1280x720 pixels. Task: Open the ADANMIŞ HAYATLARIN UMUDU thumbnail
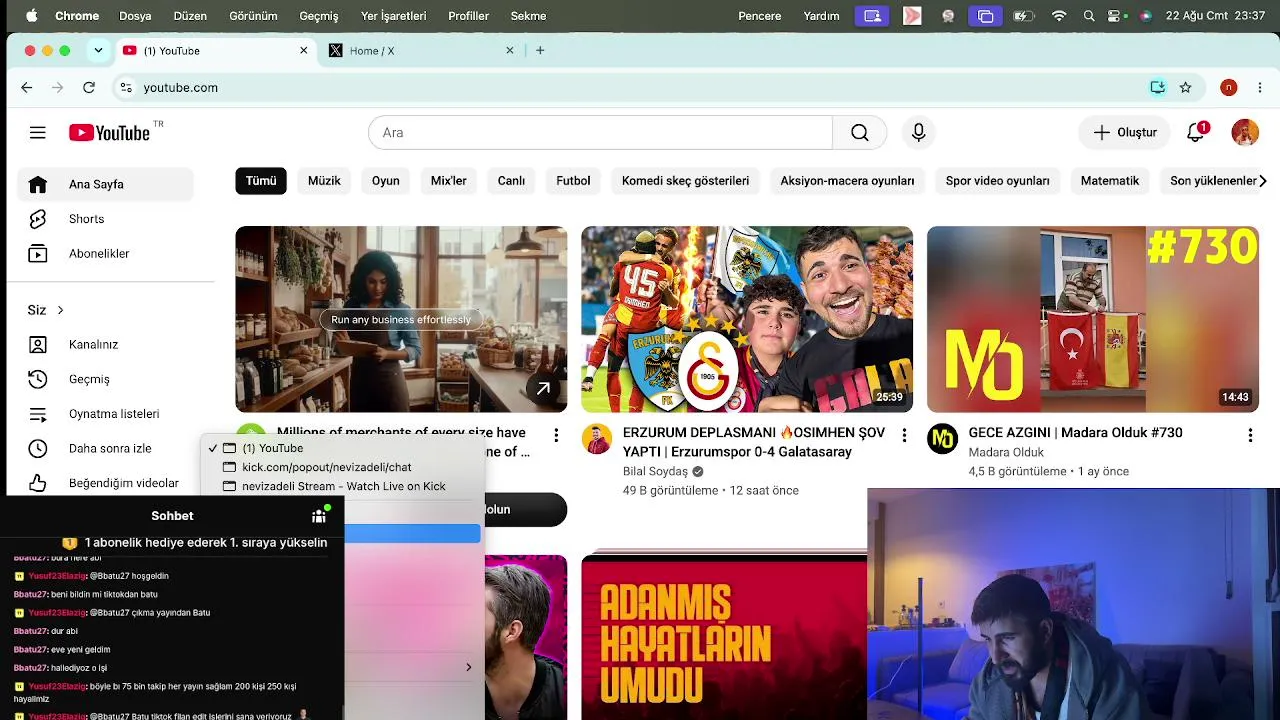tap(724, 637)
